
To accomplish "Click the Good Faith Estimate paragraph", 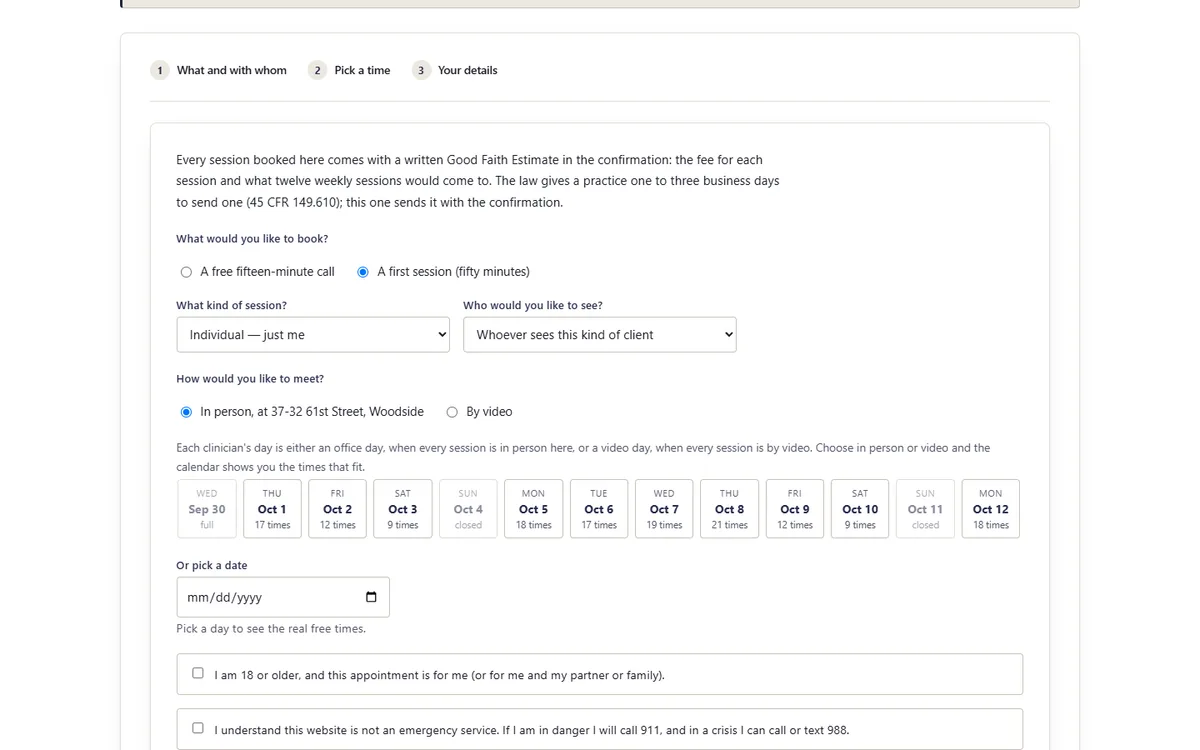I will tap(478, 181).
